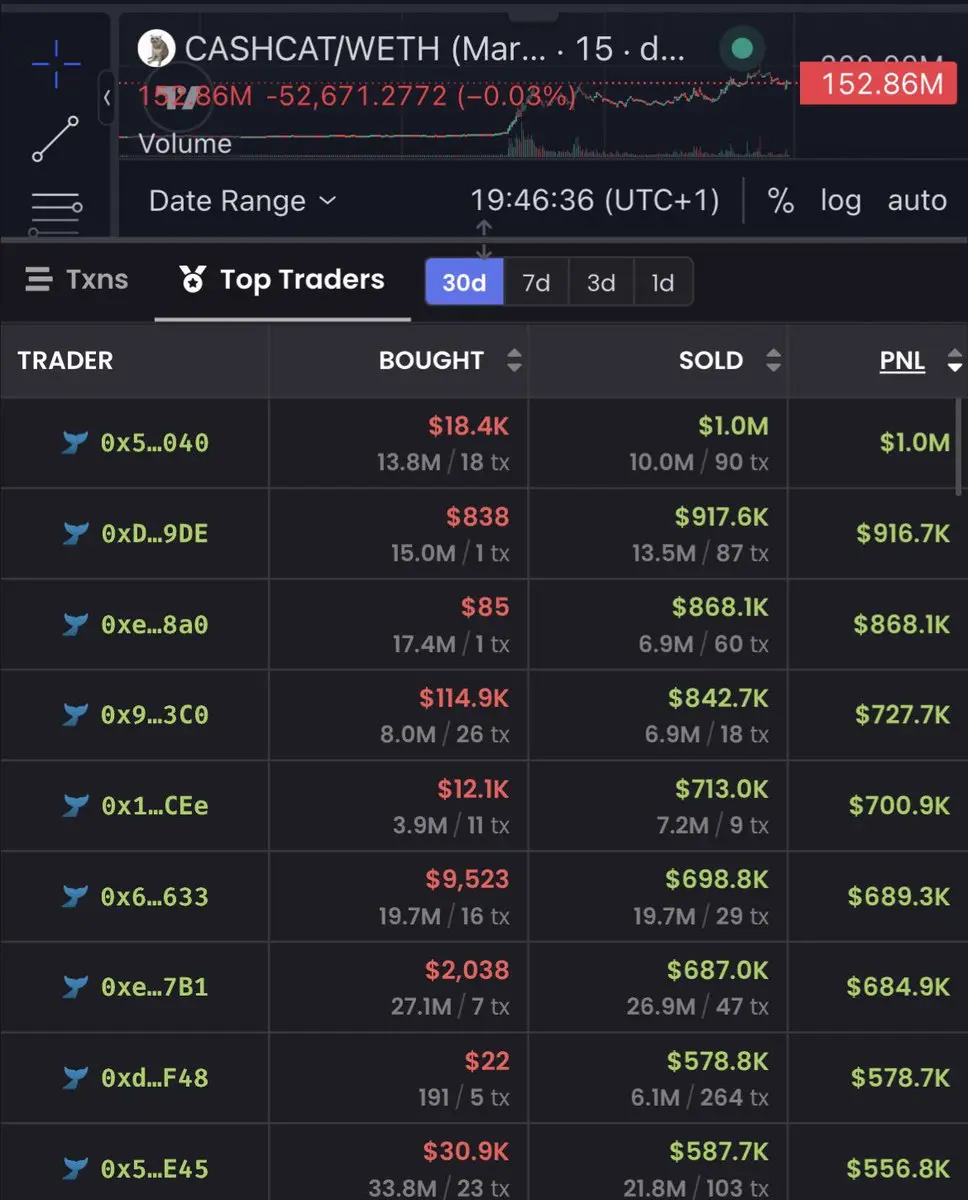The image size is (968, 1200).
Task: Sort table by PNL header
Action: coord(902,361)
